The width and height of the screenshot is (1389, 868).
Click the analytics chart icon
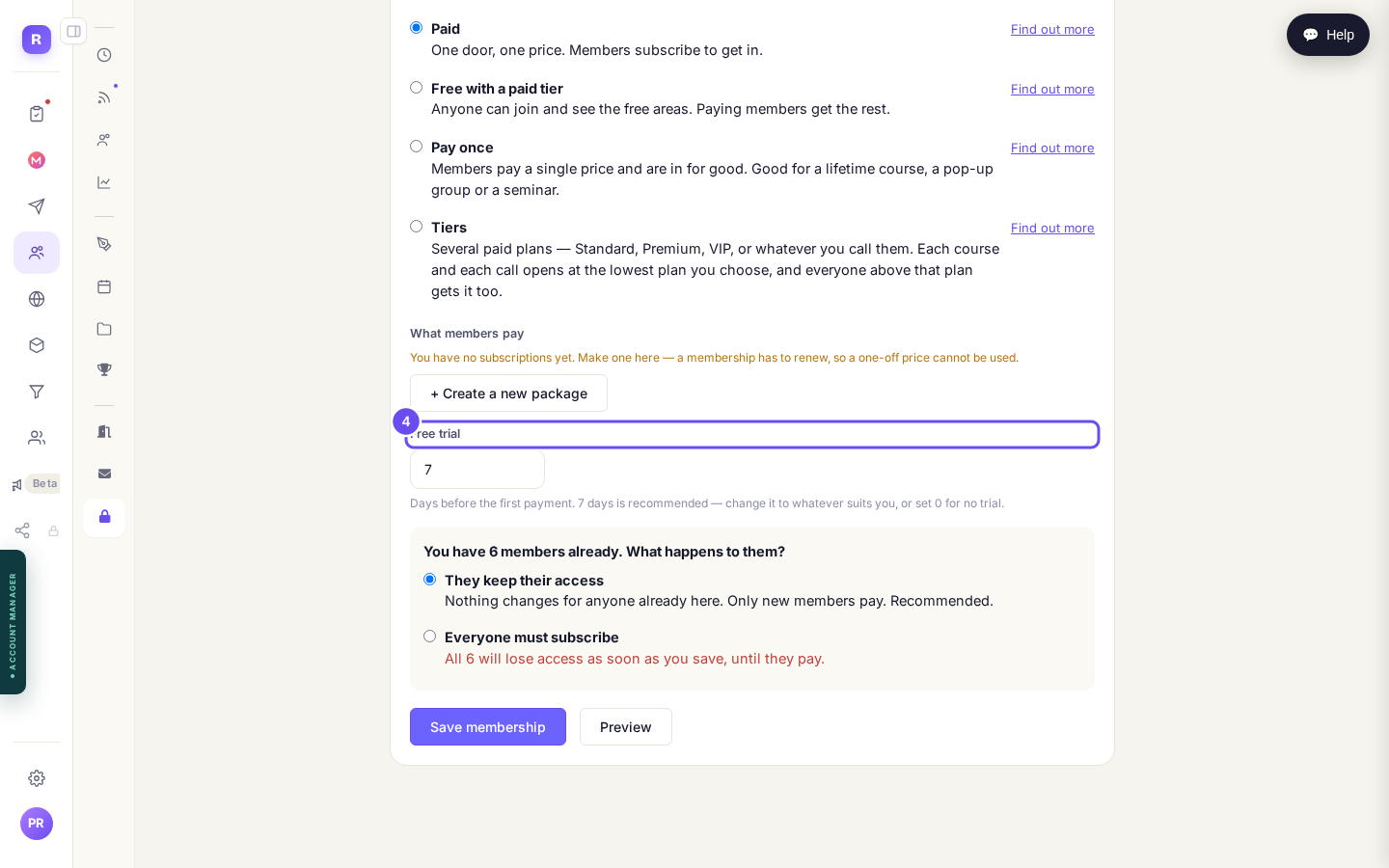tap(104, 182)
